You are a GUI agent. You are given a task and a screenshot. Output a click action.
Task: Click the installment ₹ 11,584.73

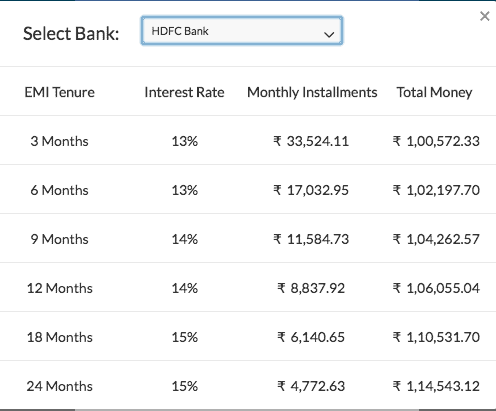click(311, 239)
